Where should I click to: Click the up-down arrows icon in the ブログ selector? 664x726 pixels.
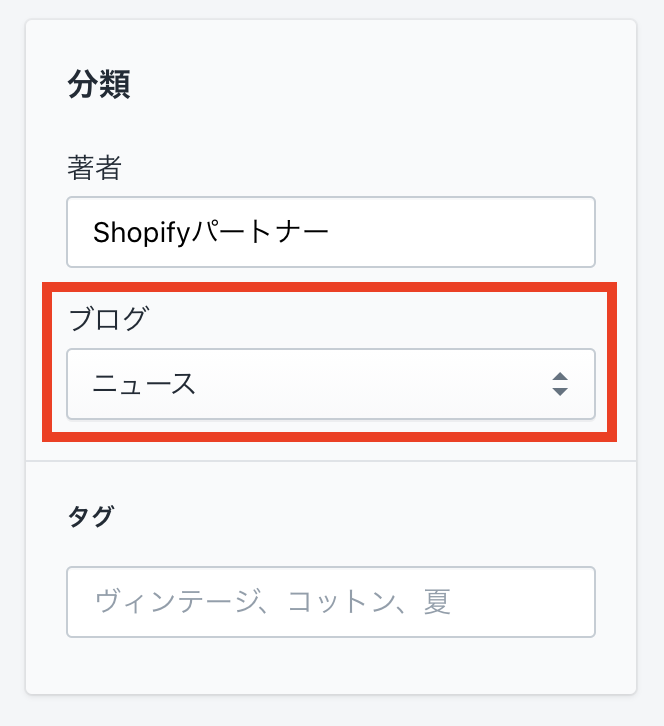pyautogui.click(x=560, y=384)
